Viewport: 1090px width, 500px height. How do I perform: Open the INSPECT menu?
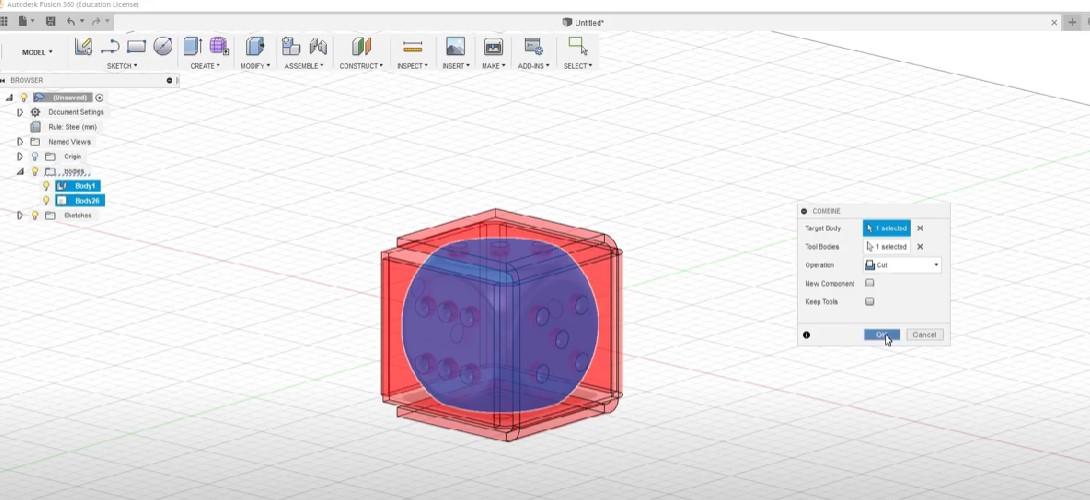coord(412,65)
